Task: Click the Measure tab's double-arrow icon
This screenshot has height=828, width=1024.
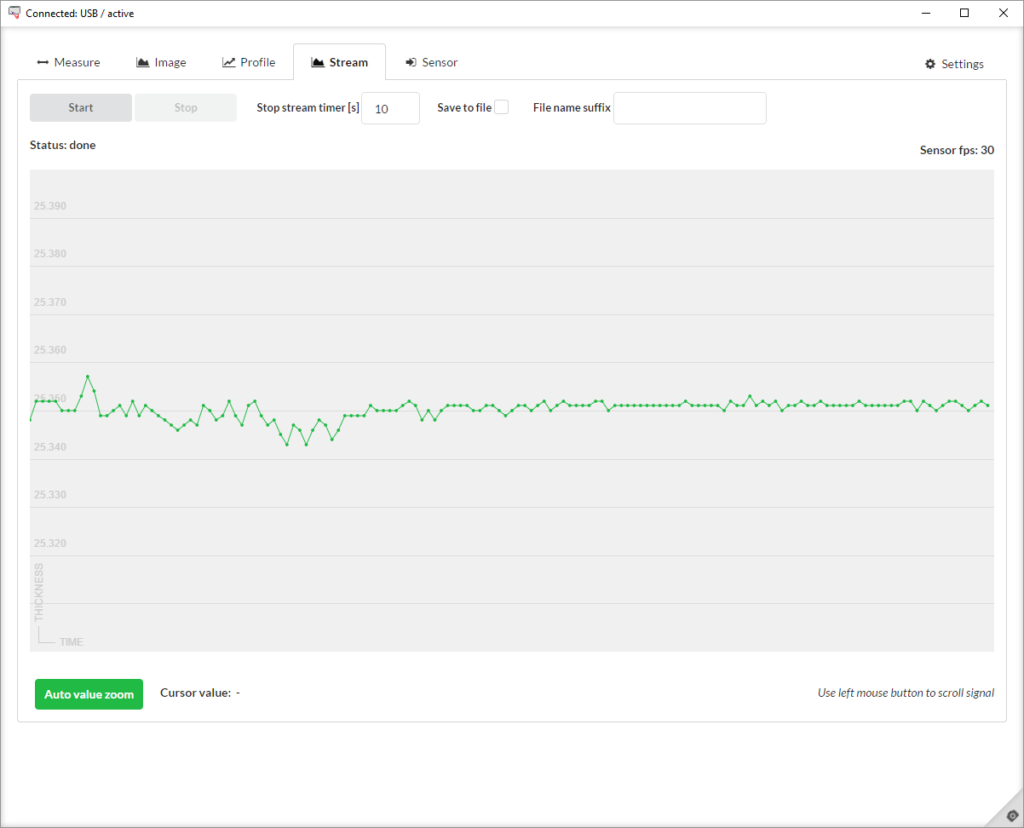Action: pyautogui.click(x=43, y=63)
